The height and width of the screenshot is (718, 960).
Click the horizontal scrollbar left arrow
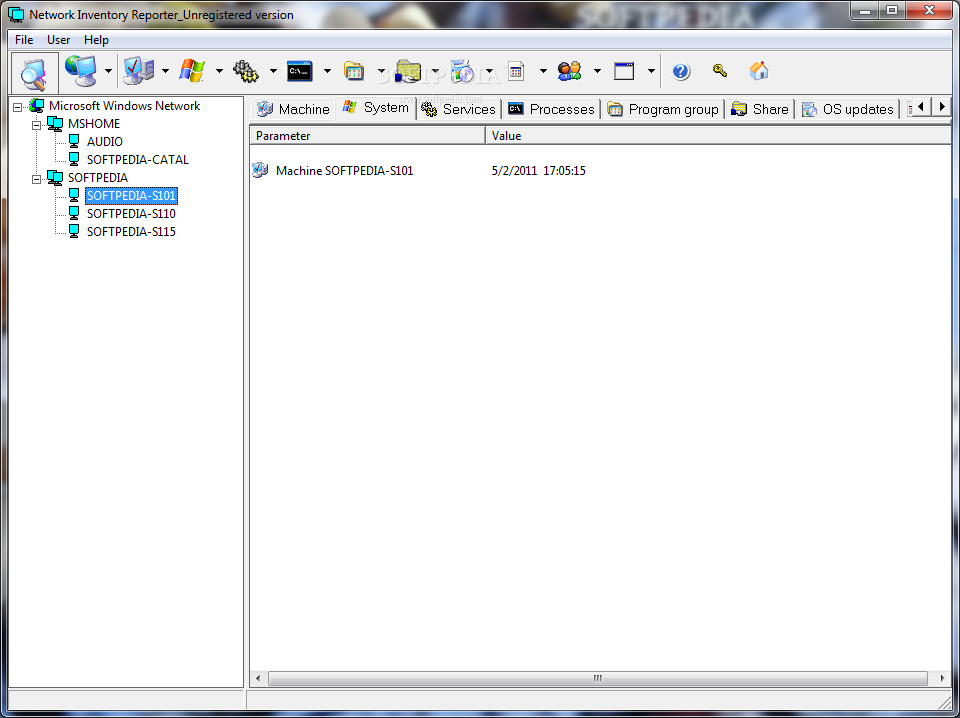pos(258,678)
